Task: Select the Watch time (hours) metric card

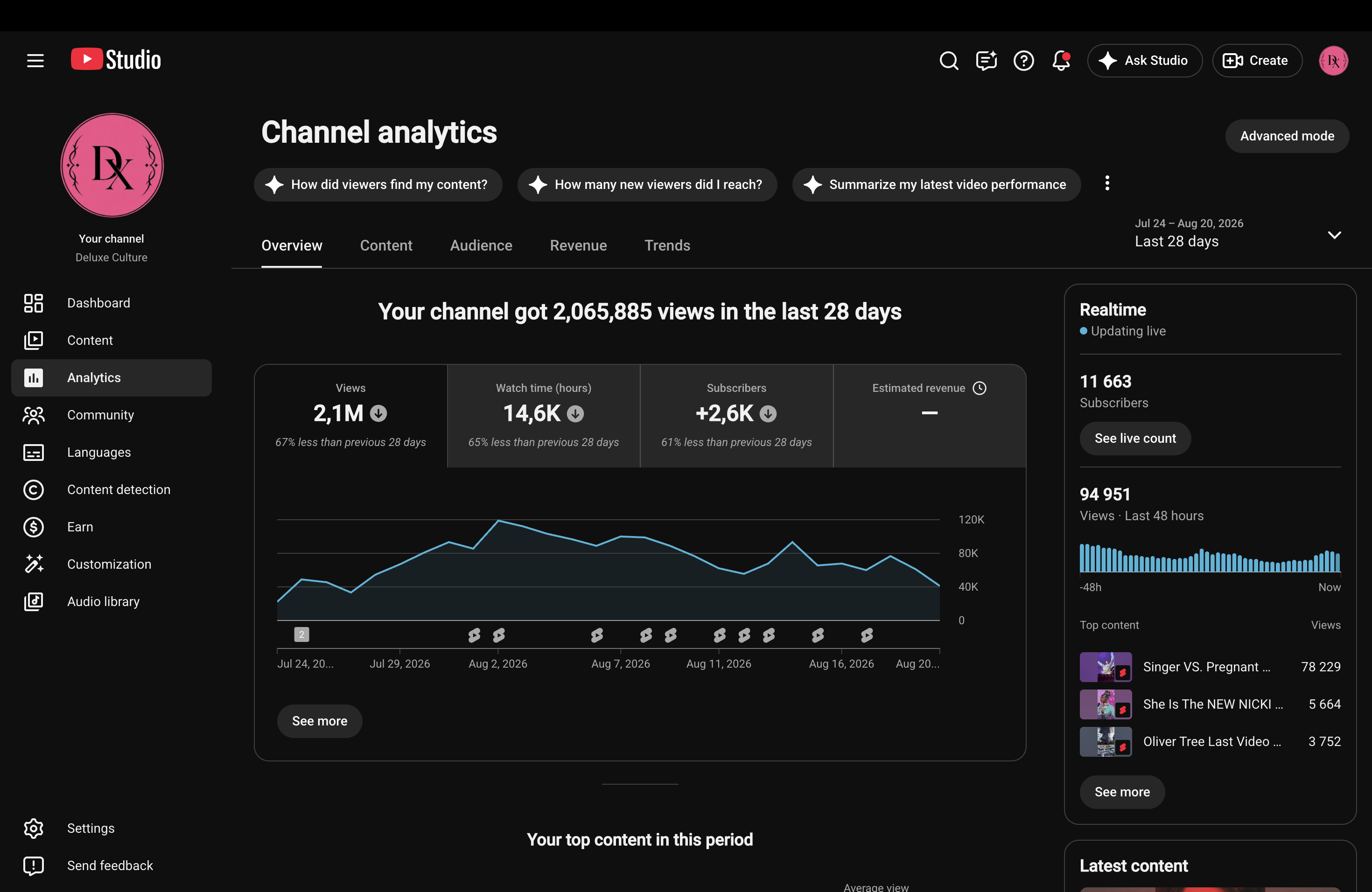Action: click(543, 416)
